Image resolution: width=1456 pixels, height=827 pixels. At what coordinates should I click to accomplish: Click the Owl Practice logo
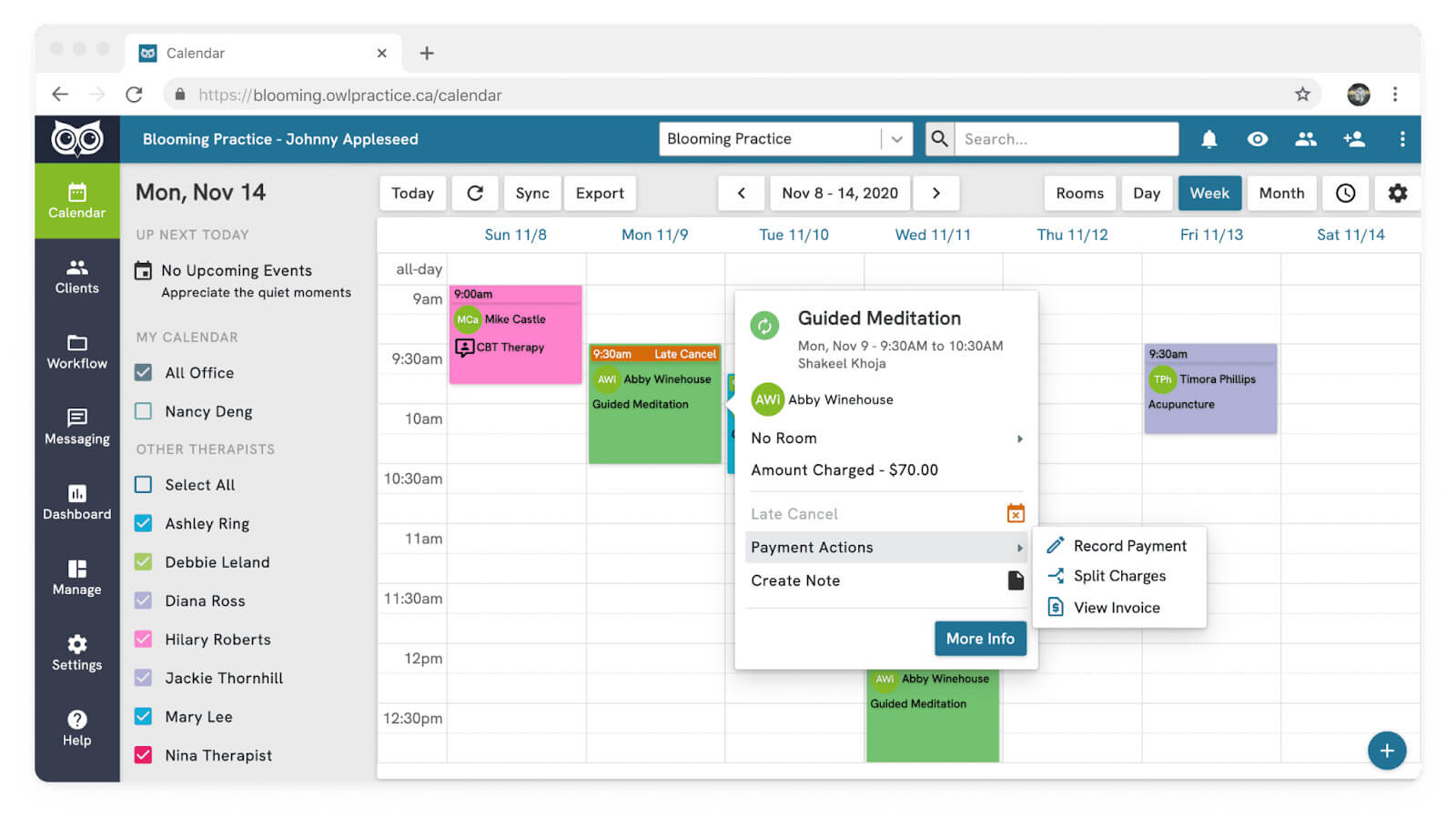[x=77, y=139]
